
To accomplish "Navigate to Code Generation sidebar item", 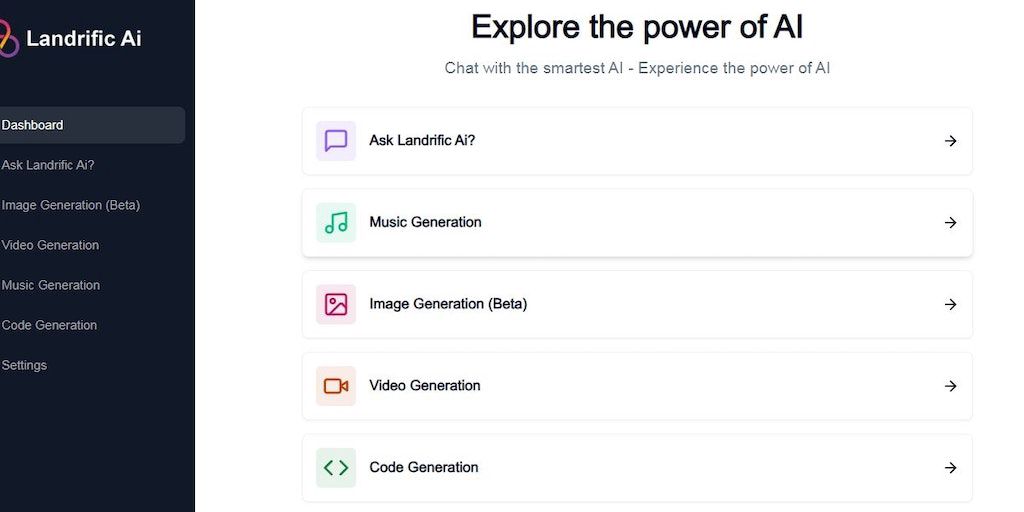I will pyautogui.click(x=50, y=325).
